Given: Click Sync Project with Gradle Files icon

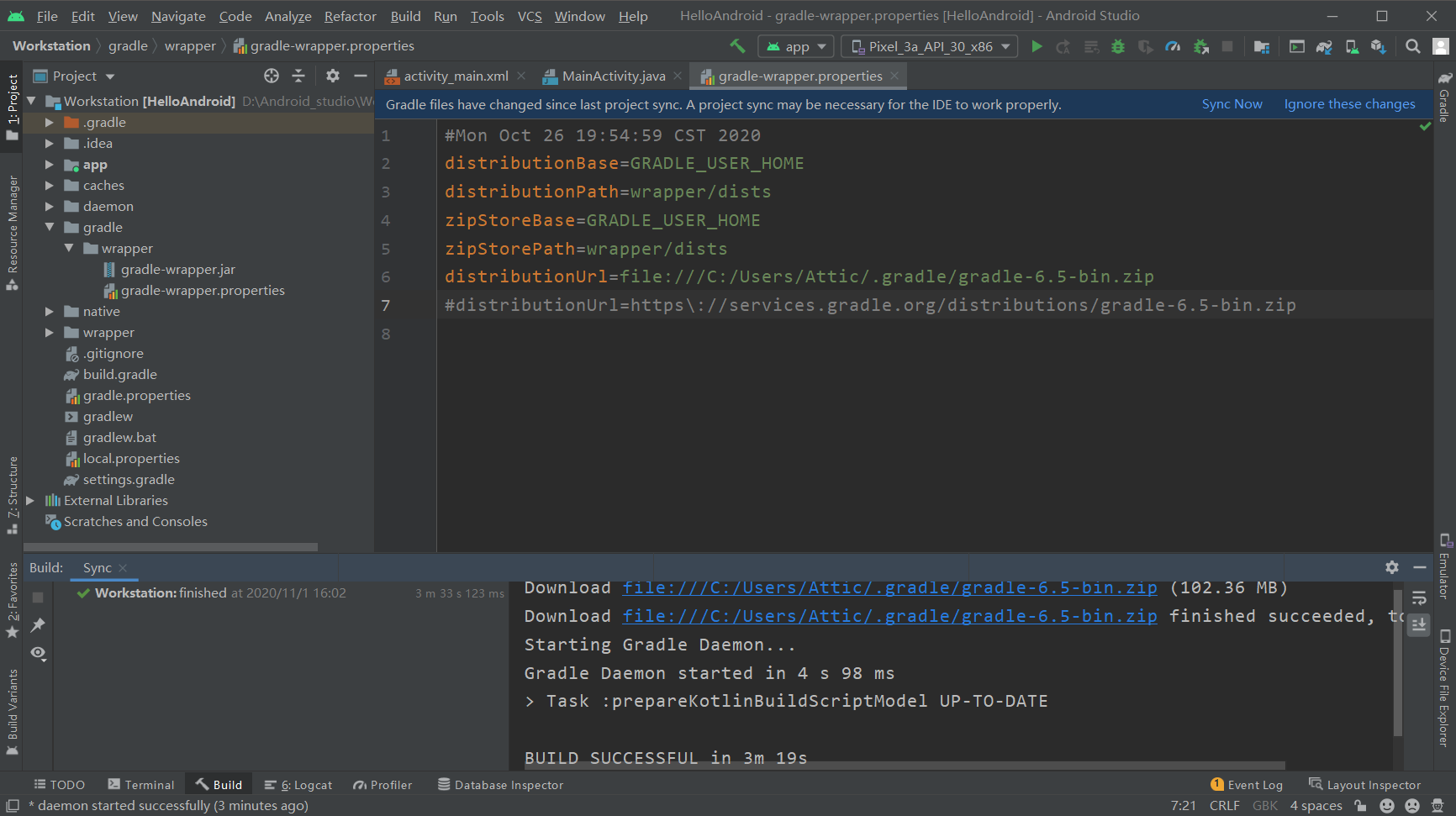Looking at the screenshot, I should 1324,46.
